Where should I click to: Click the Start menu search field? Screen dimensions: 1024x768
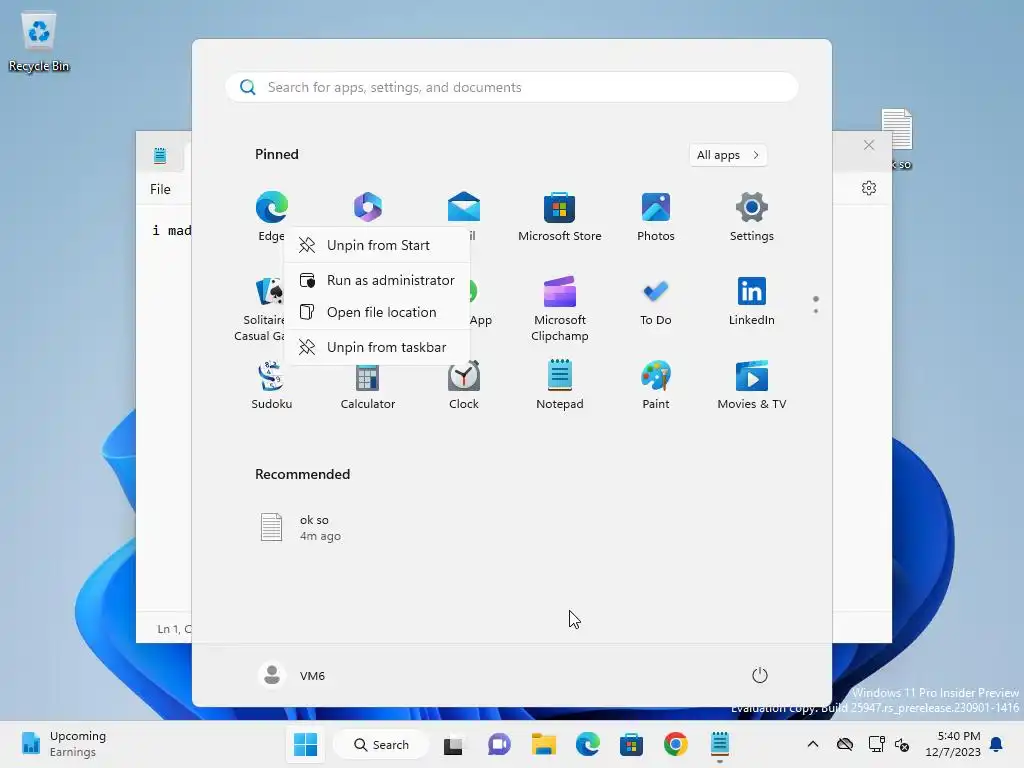click(512, 88)
